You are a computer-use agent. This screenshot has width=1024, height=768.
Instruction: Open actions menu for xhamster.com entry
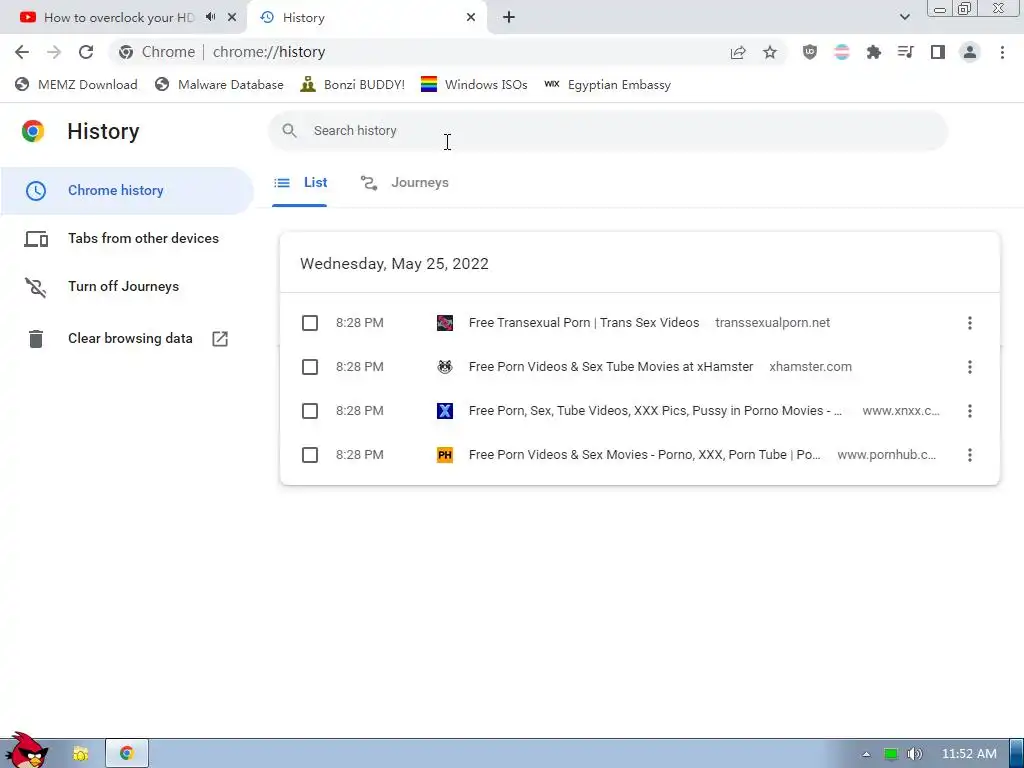970,367
